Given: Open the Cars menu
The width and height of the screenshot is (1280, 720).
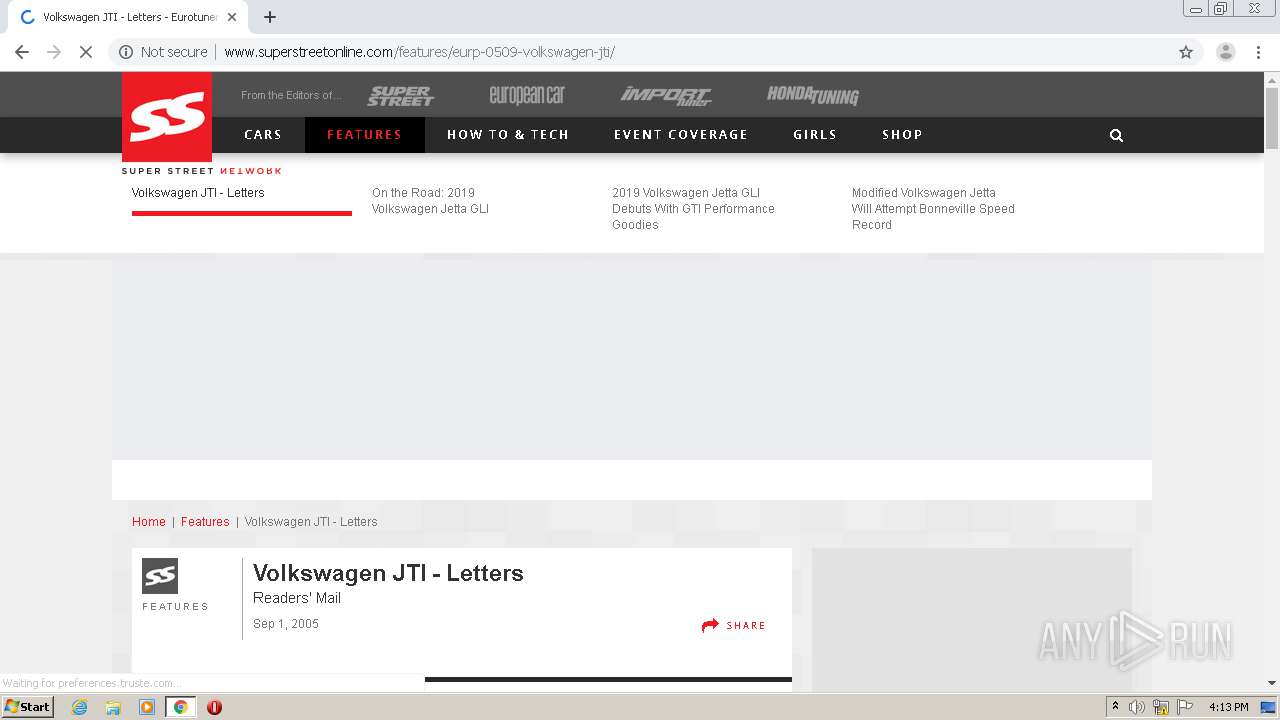Looking at the screenshot, I should 263,135.
